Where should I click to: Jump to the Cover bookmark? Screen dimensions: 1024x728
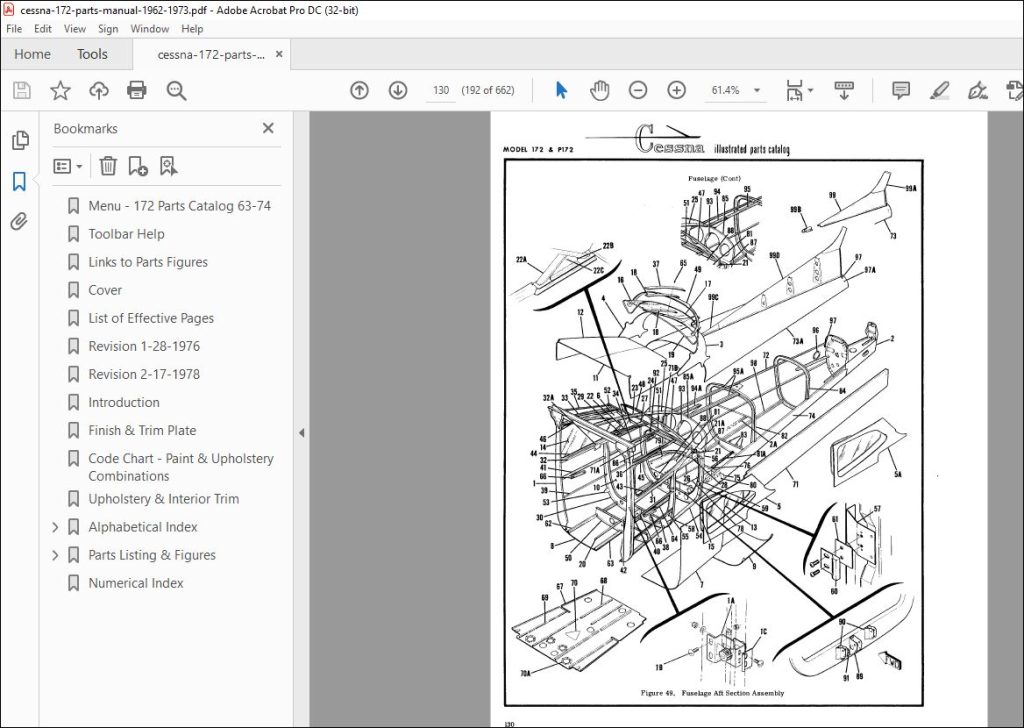pyautogui.click(x=104, y=290)
